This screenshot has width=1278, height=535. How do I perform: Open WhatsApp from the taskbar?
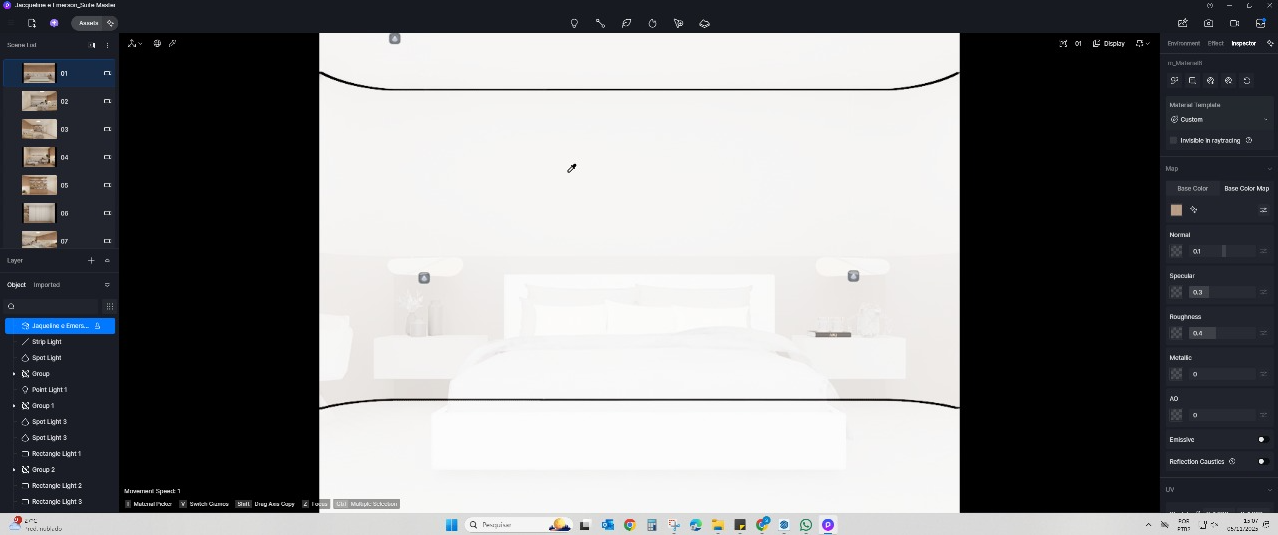(806, 525)
